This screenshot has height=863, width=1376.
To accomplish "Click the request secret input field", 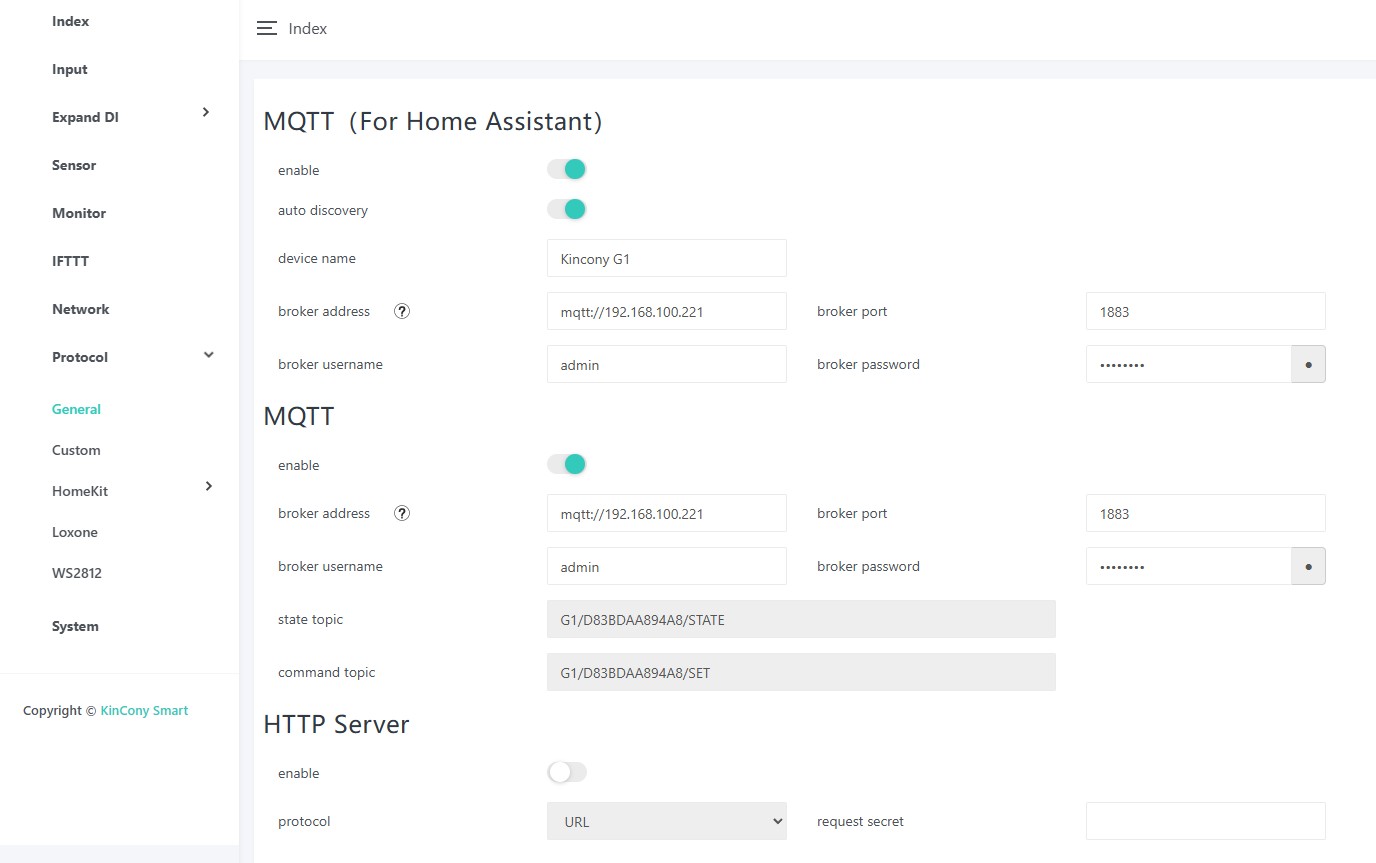I will click(x=1205, y=821).
